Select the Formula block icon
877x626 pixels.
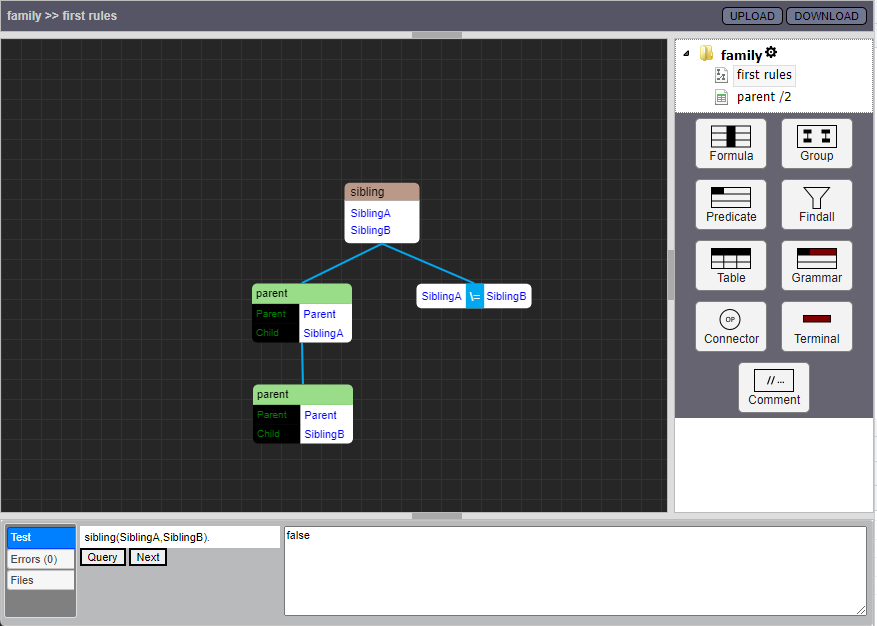point(730,143)
